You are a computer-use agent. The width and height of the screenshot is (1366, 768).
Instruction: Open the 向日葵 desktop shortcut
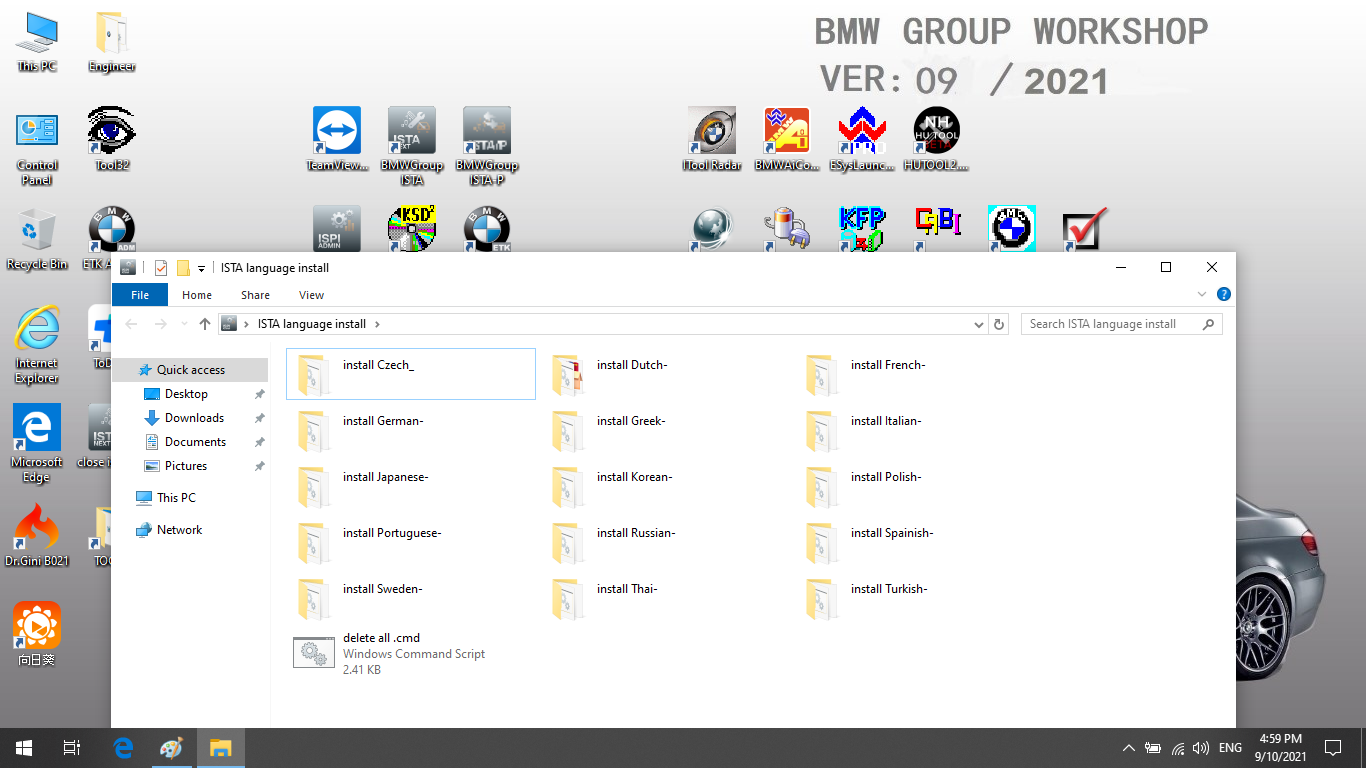click(37, 634)
